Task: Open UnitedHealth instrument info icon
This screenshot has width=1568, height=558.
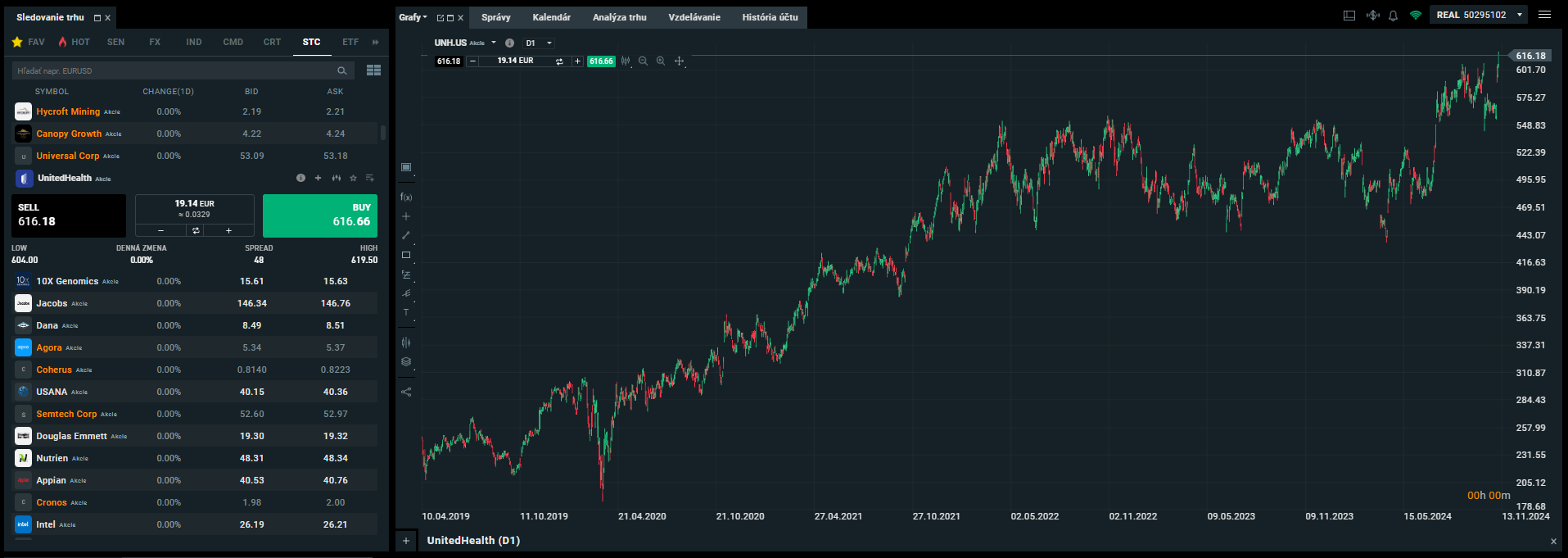Action: click(300, 178)
